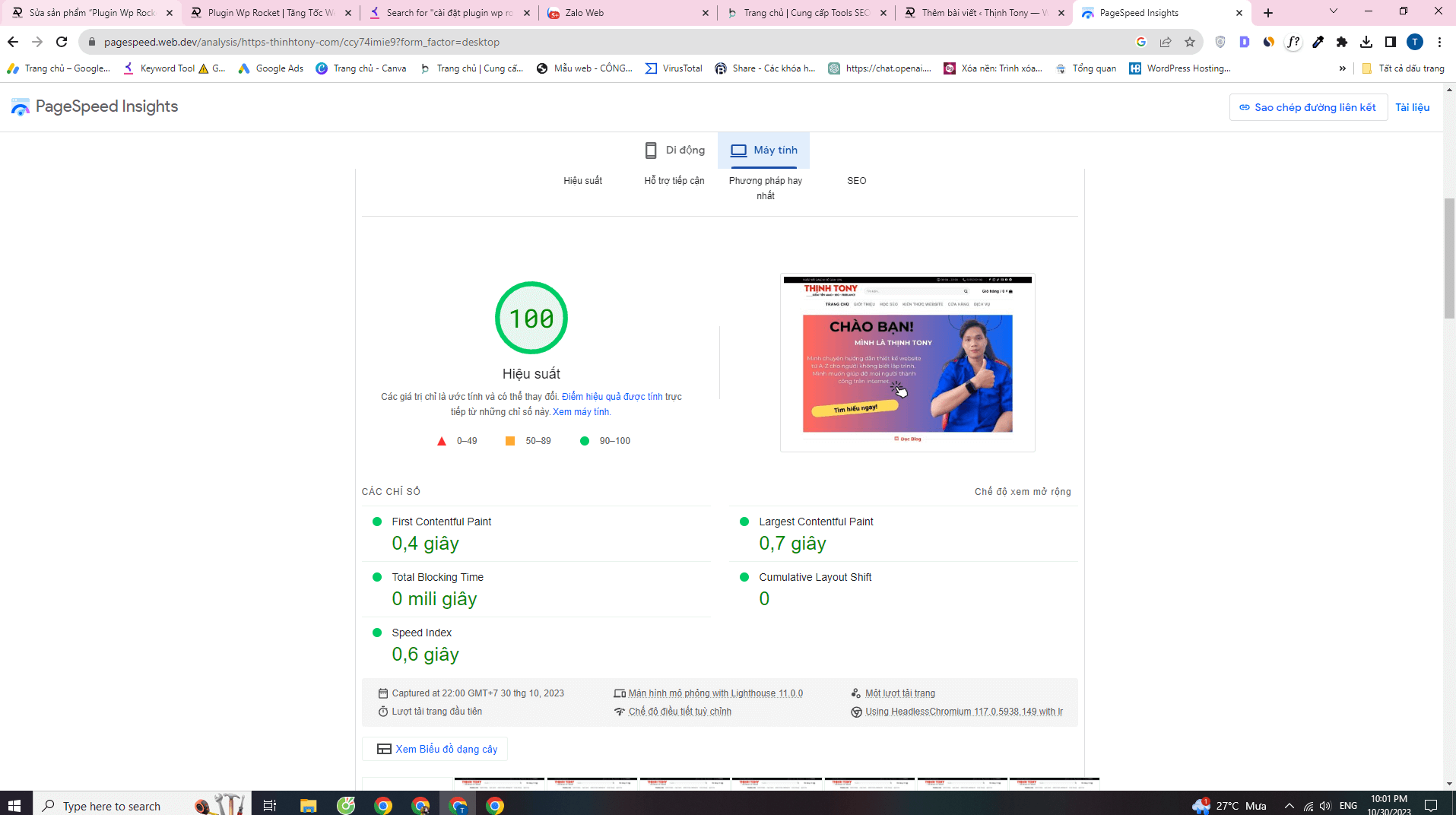The image size is (1456, 815).
Task: Click the website screenshot thumbnail
Action: pyautogui.click(x=908, y=363)
